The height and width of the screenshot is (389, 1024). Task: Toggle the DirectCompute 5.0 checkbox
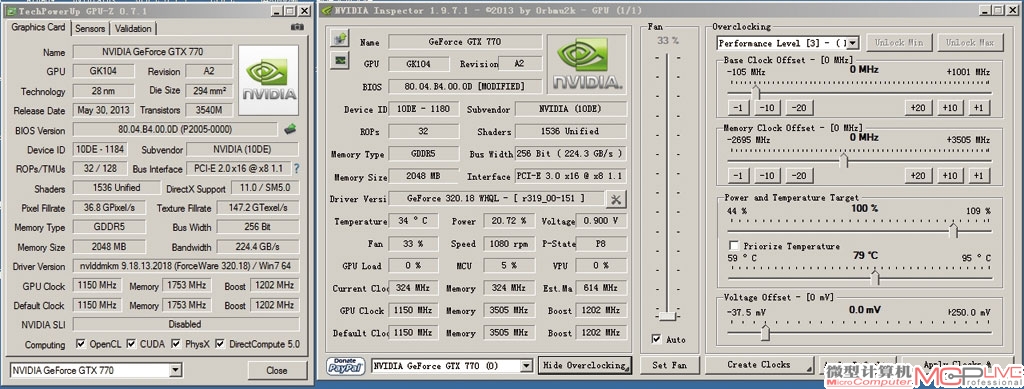[220, 343]
